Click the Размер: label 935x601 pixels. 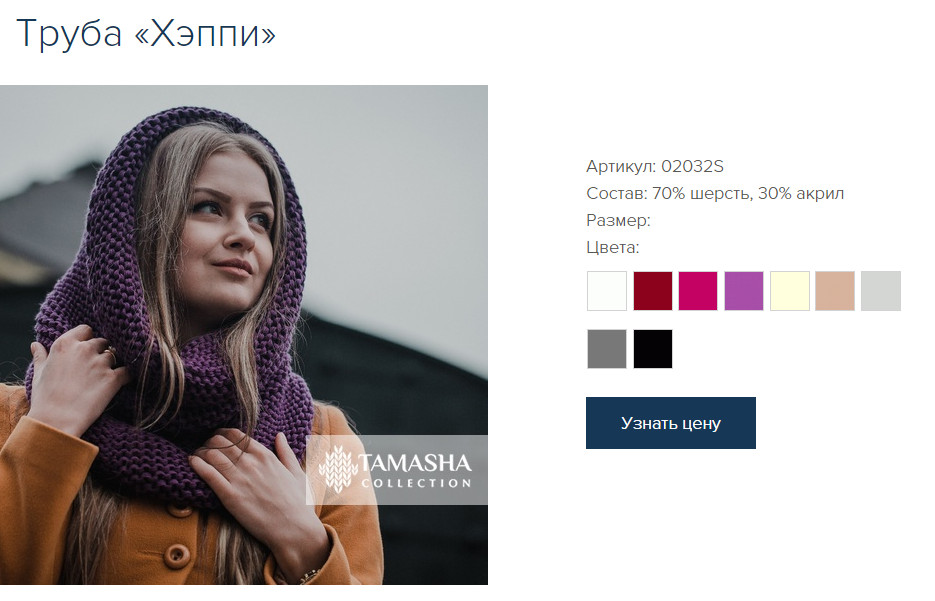coord(618,221)
